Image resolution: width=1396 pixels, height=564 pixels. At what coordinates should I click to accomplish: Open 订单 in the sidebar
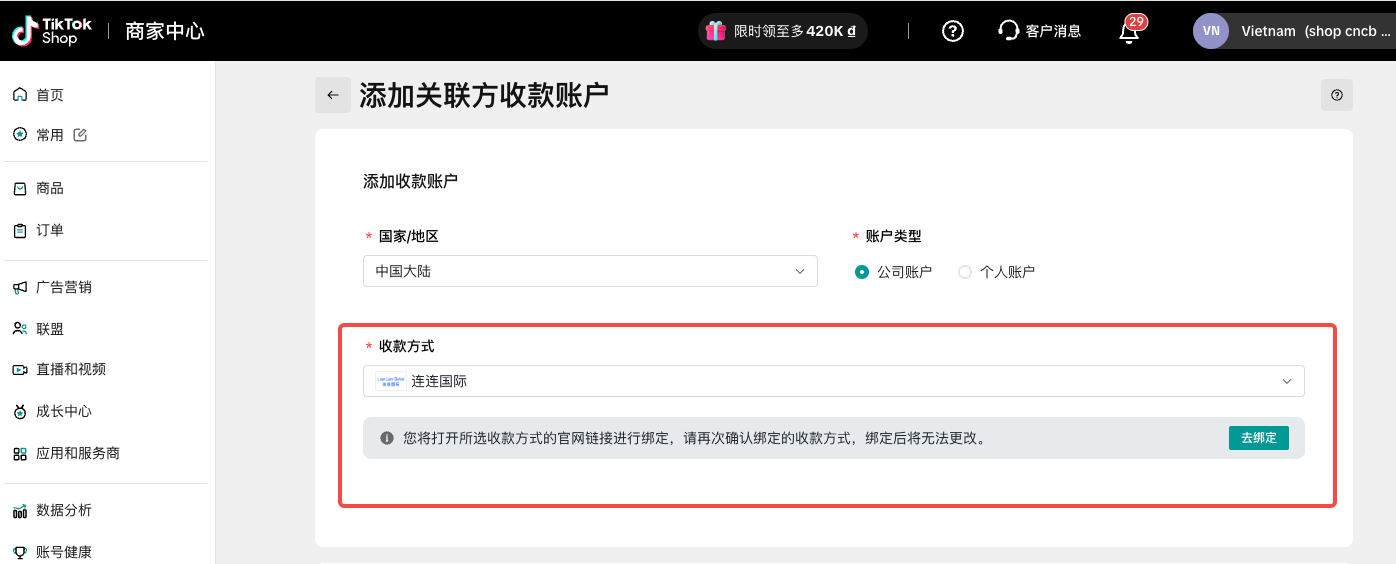click(x=50, y=230)
